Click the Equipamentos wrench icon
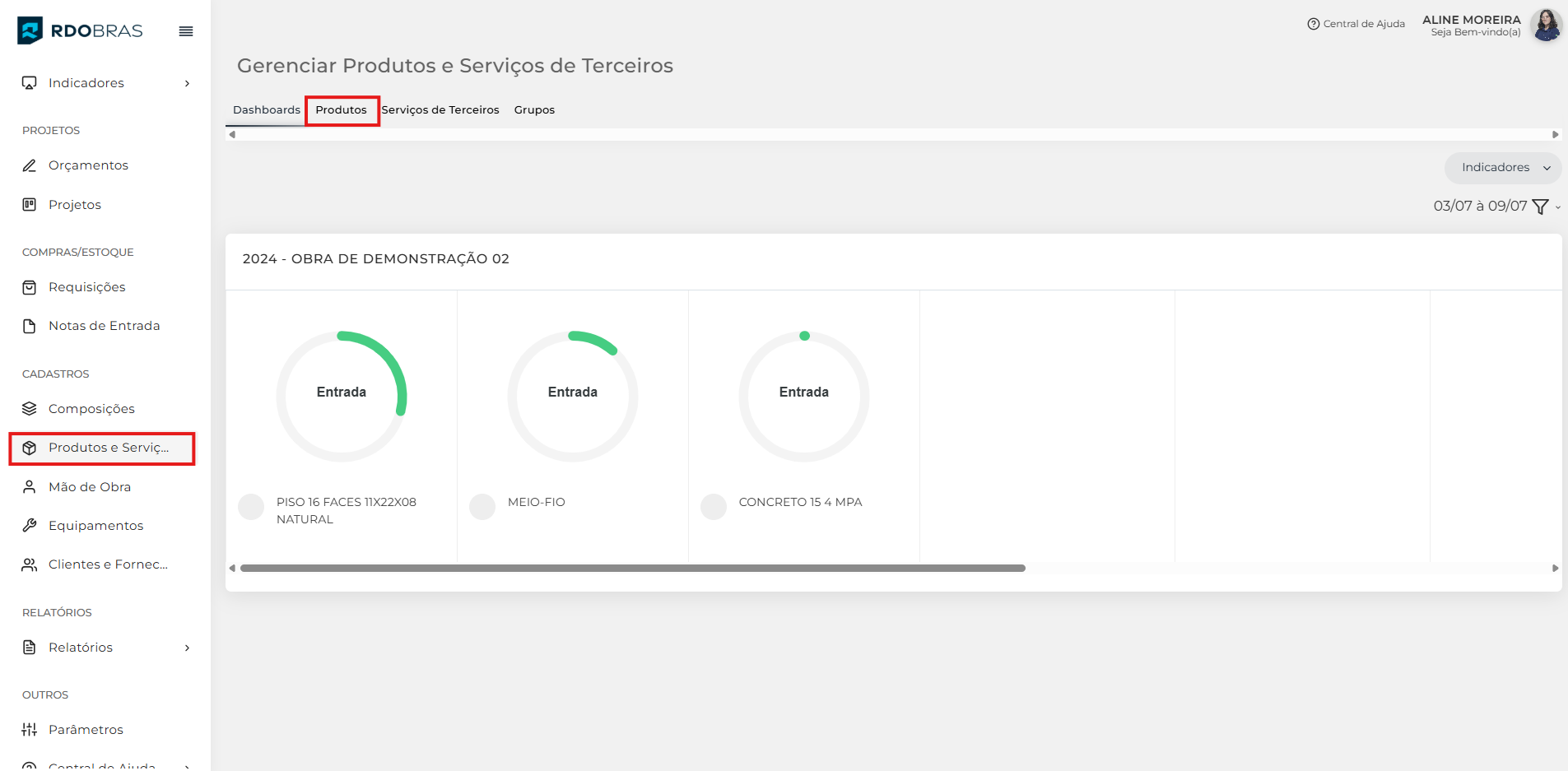This screenshot has width=1568, height=771. tap(30, 526)
